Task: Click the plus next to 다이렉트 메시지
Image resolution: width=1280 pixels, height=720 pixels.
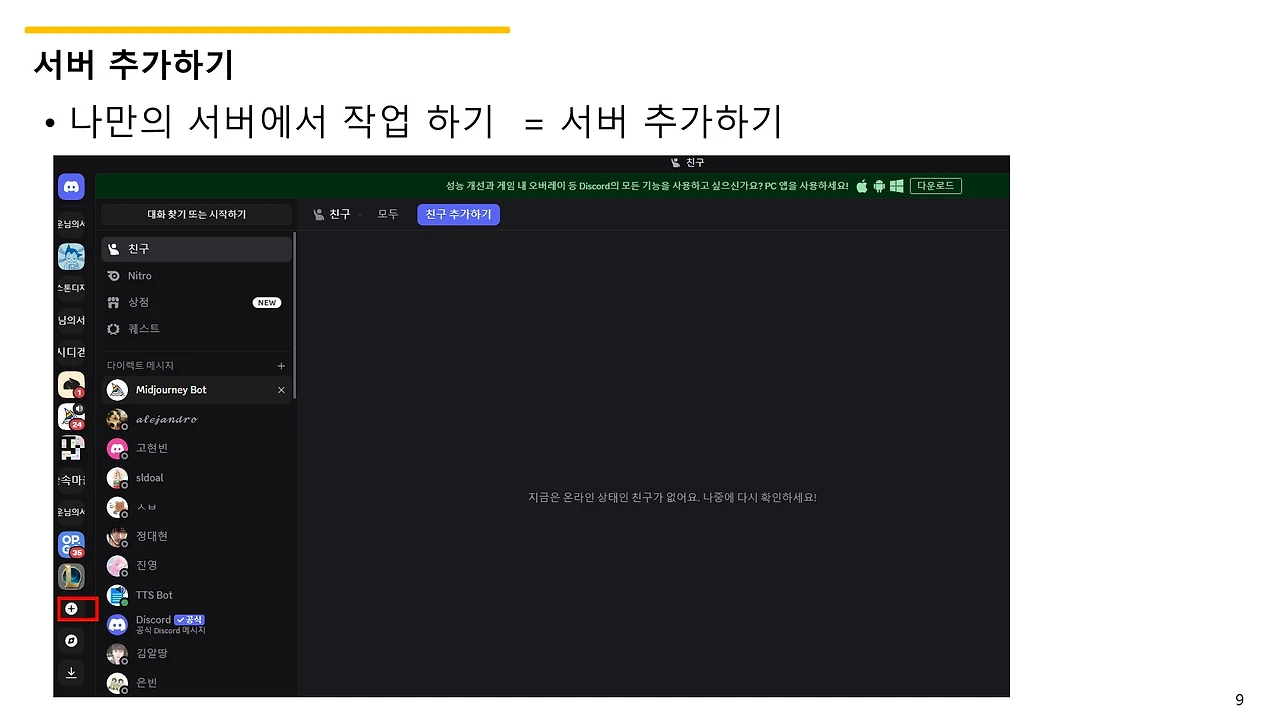Action: [281, 364]
